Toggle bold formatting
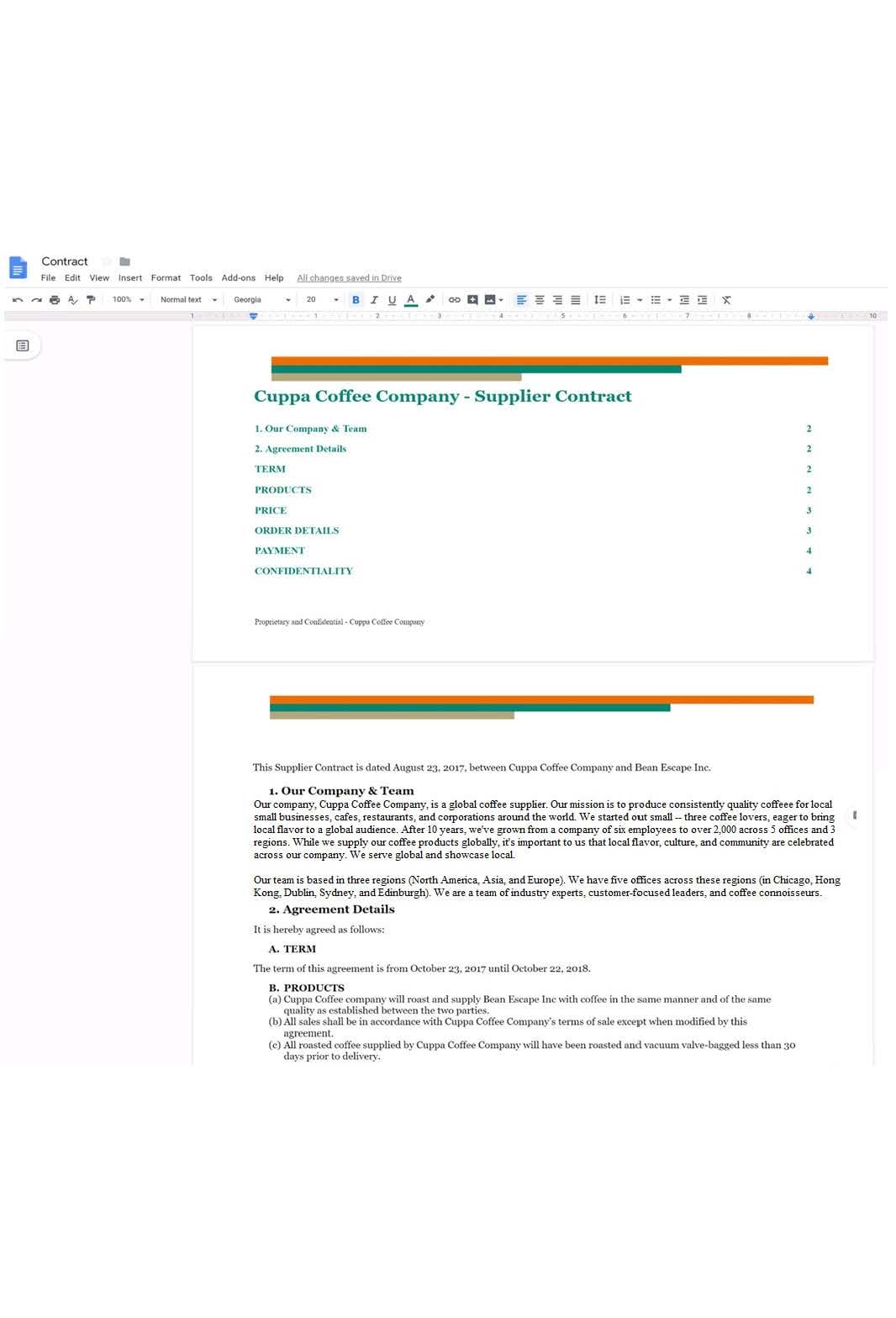Screen dimensions: 896x1318 click(356, 300)
